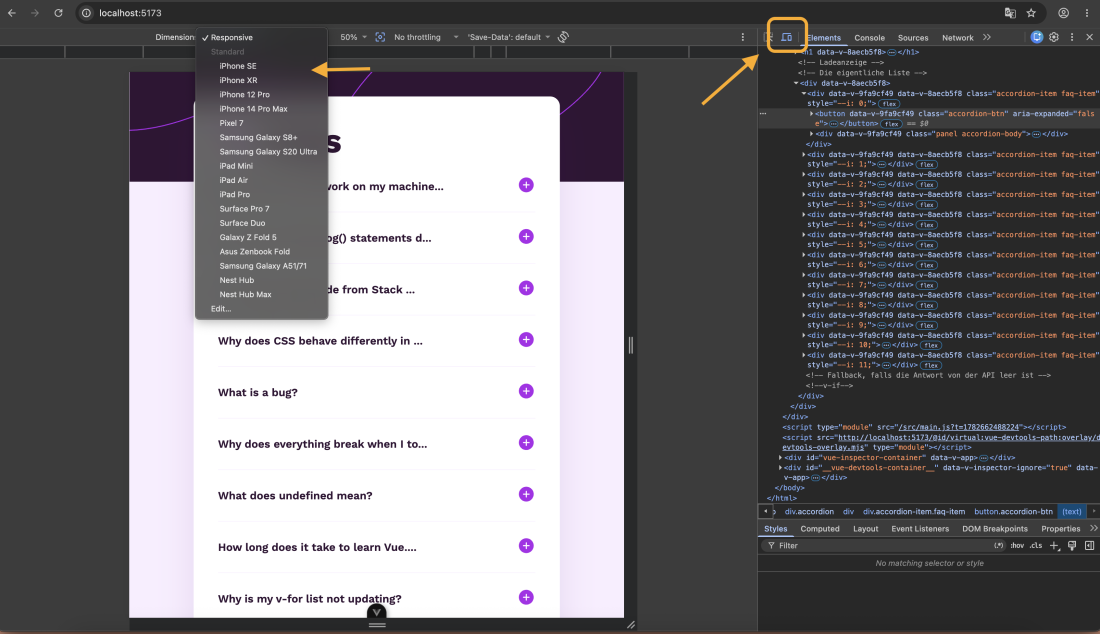Switch to the Sources tab
1100x634 pixels.
913,38
